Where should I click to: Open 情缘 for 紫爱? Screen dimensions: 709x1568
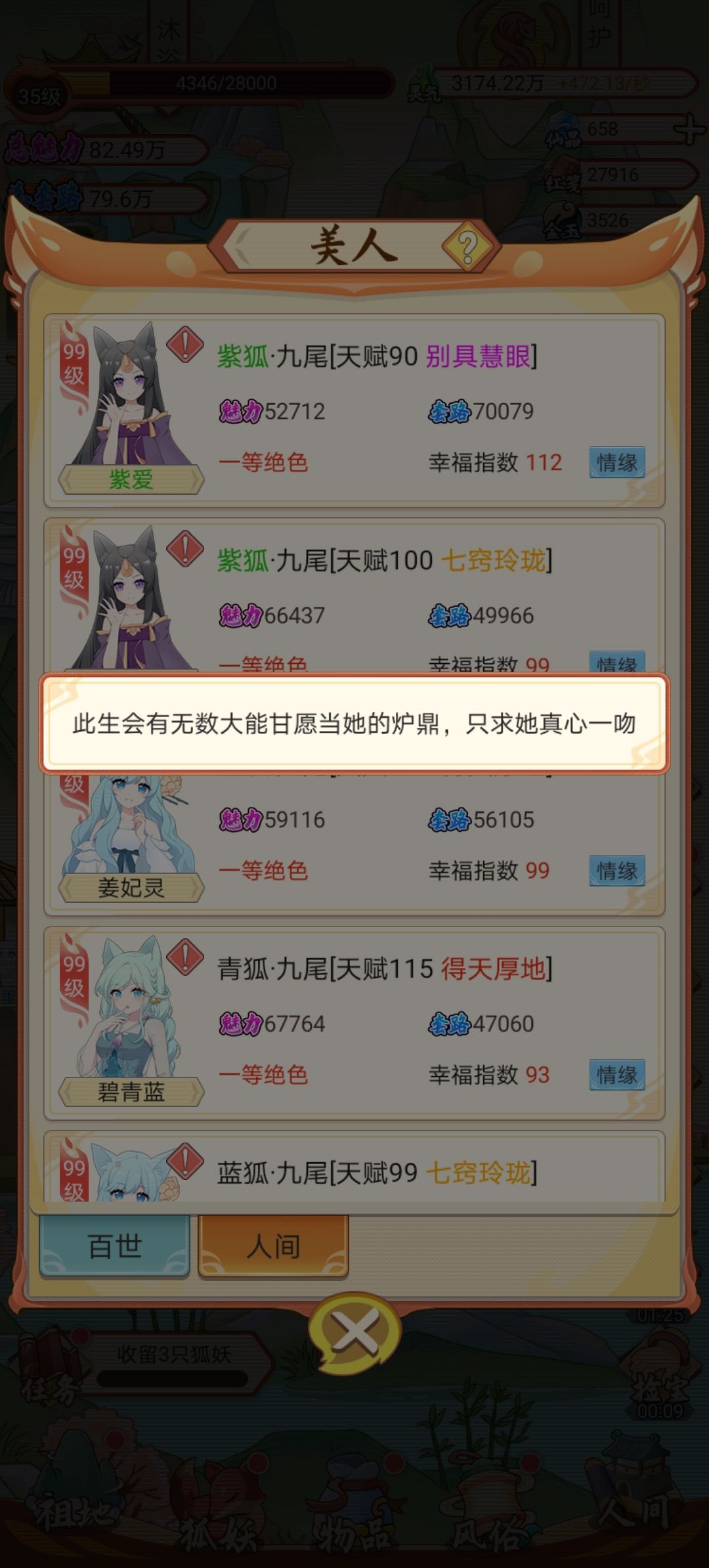pyautogui.click(x=617, y=462)
